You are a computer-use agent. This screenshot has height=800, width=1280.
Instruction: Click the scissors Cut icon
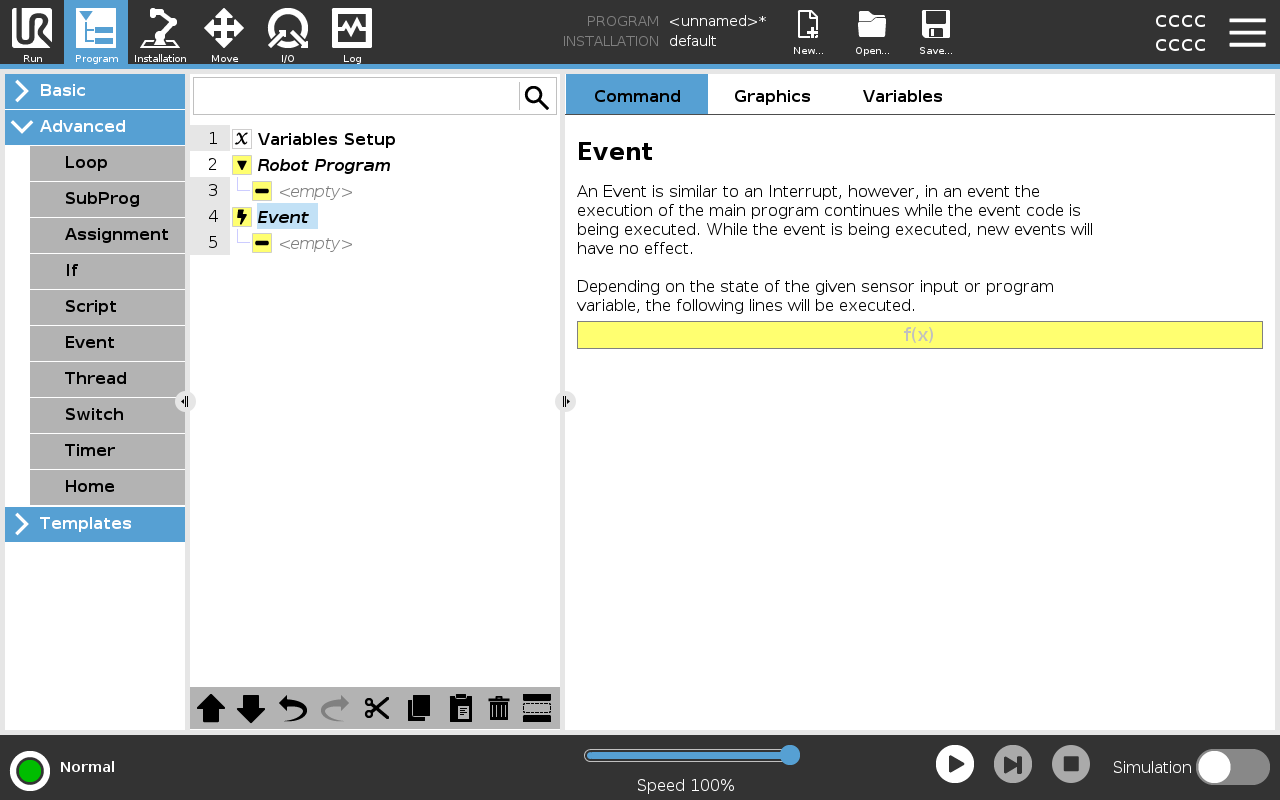click(377, 708)
